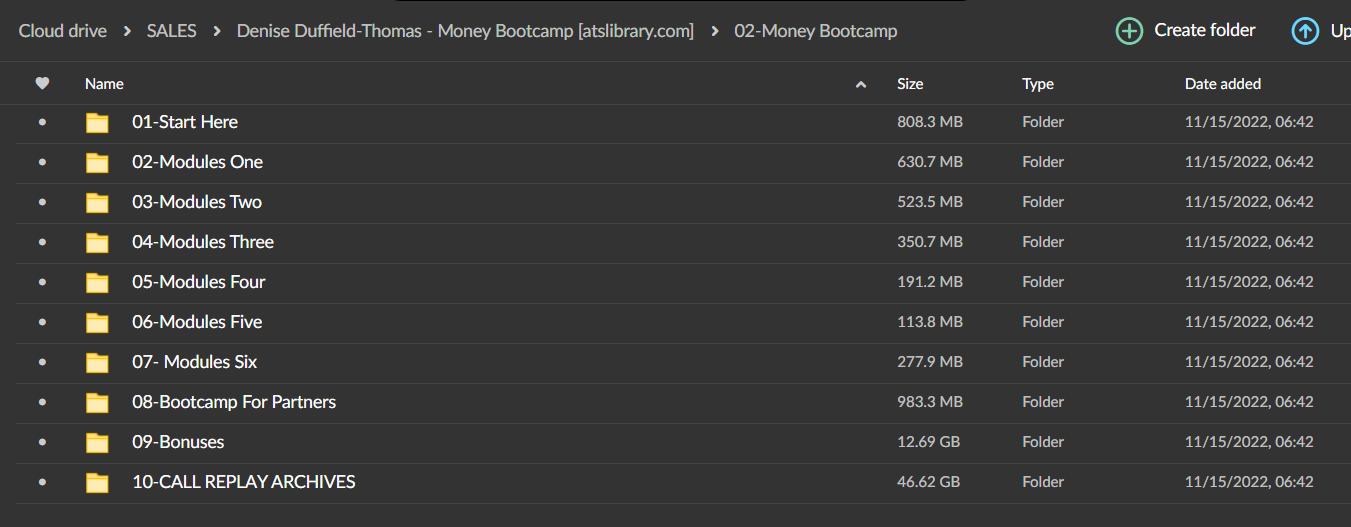
Task: Toggle favorite dot for 10-CALL REPLAY ARCHIVES
Action: pyautogui.click(x=42, y=482)
